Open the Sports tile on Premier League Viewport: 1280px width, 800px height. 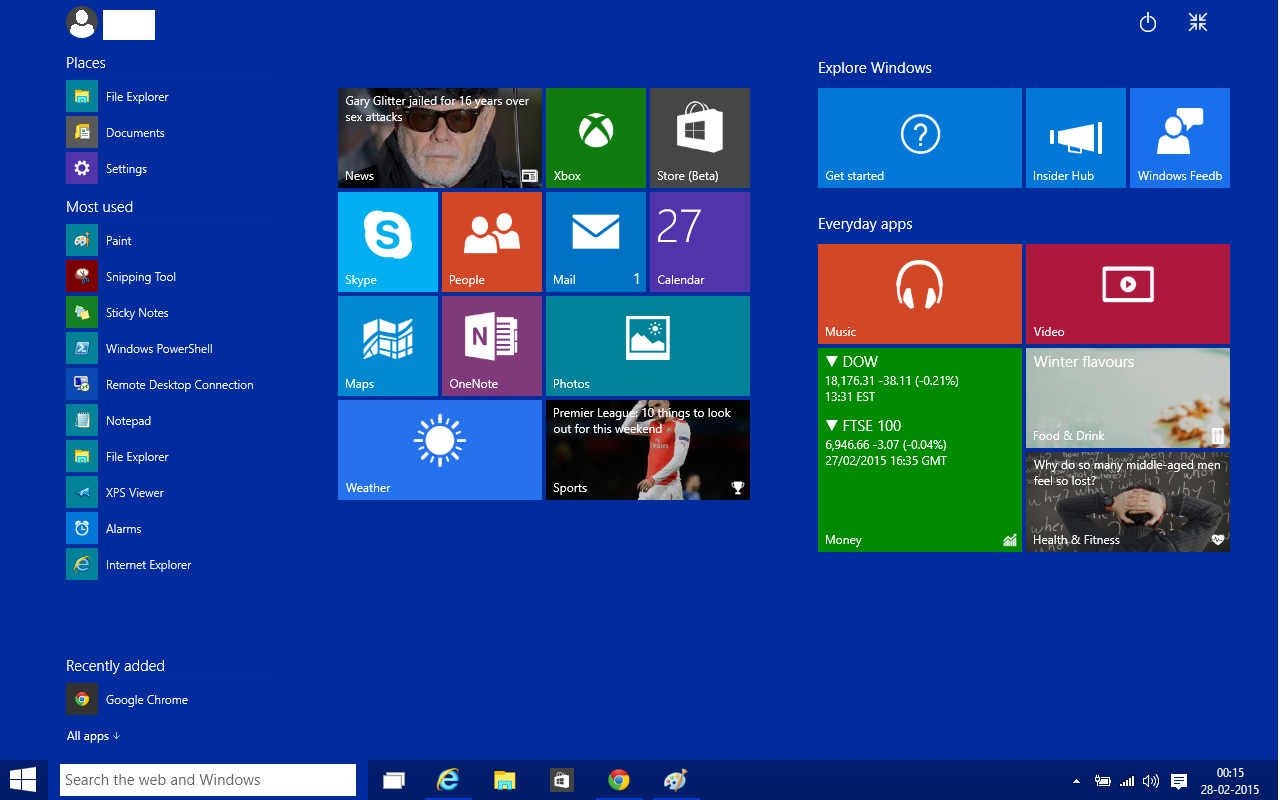coord(648,450)
